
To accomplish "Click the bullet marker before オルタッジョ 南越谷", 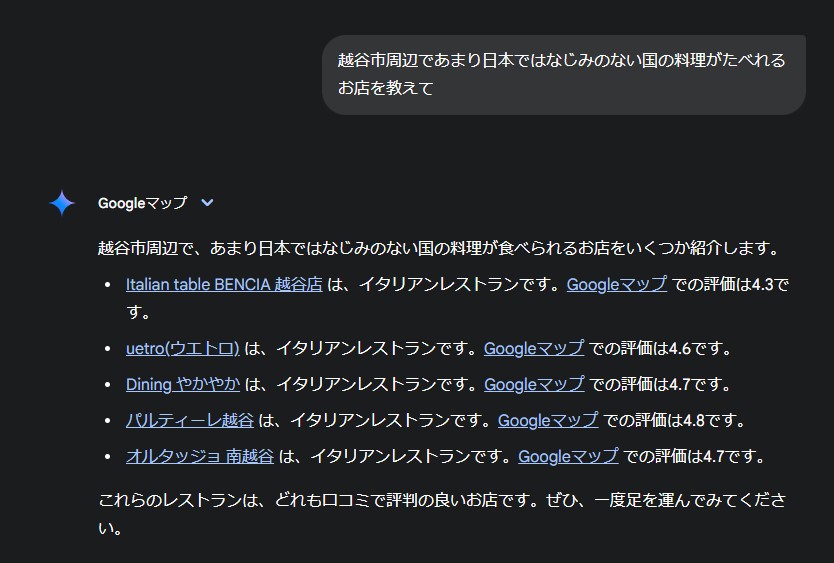I will (108, 457).
